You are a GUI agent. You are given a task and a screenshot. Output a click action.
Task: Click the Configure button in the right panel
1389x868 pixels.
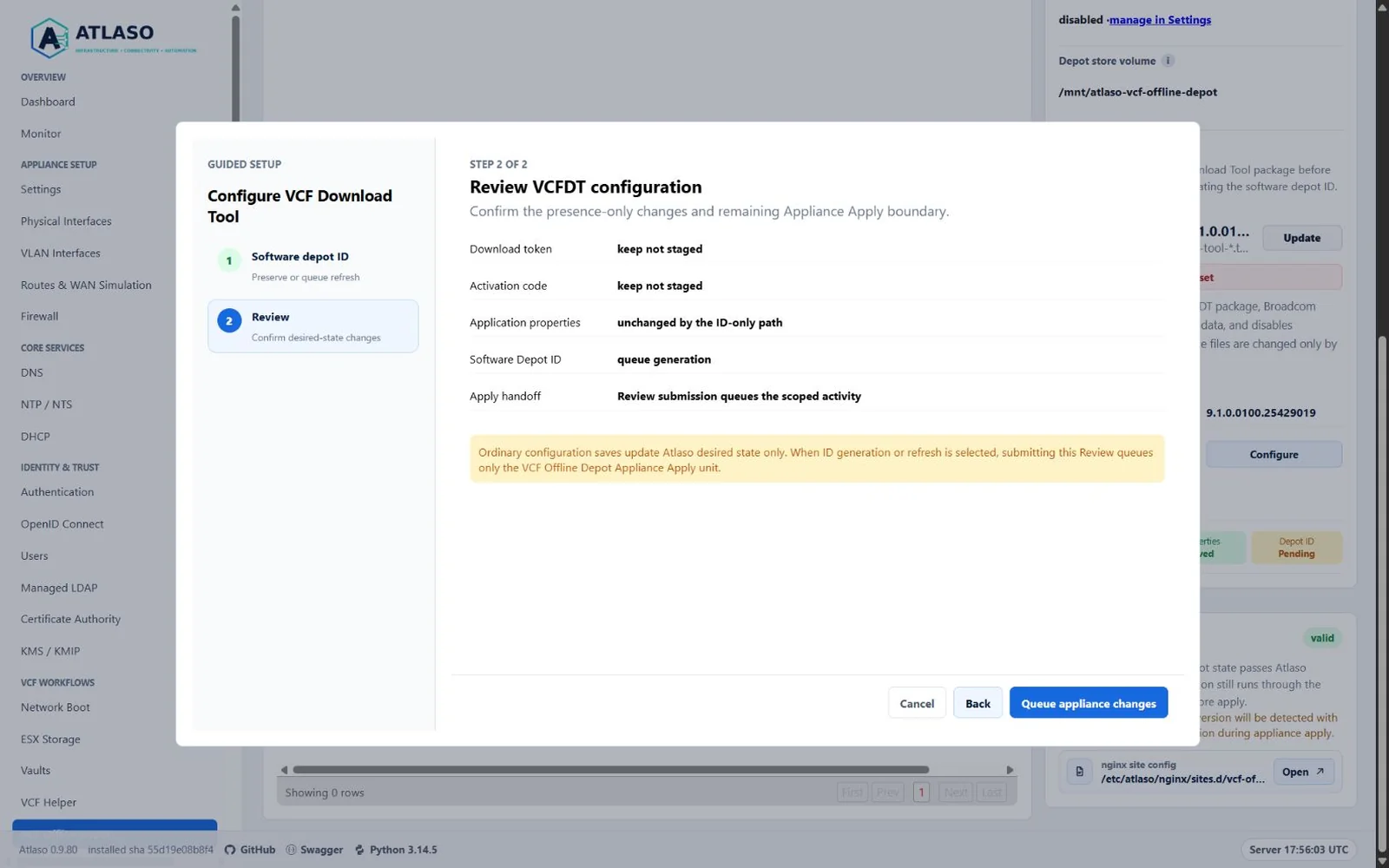tap(1274, 454)
